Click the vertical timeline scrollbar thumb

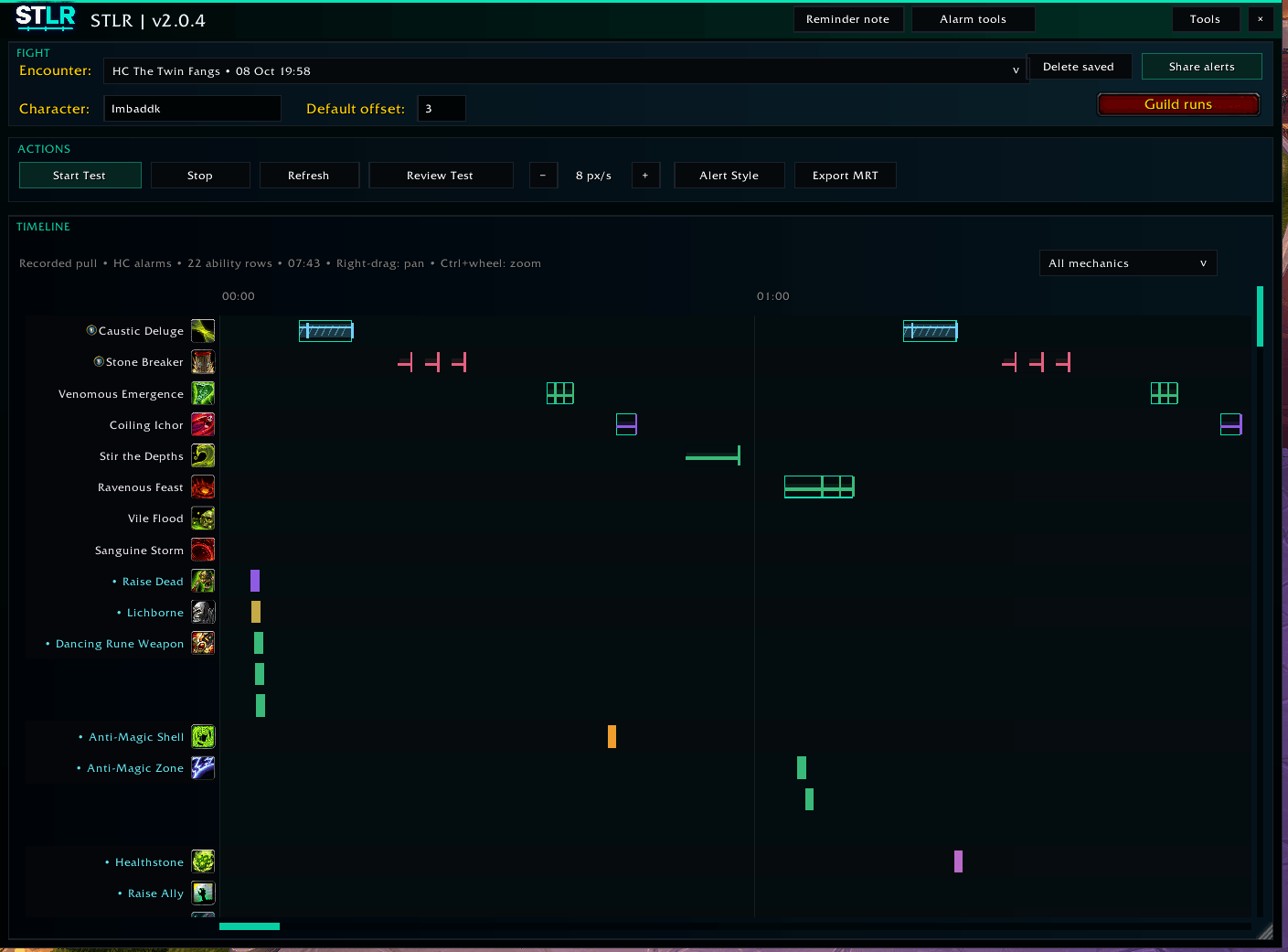[1260, 316]
